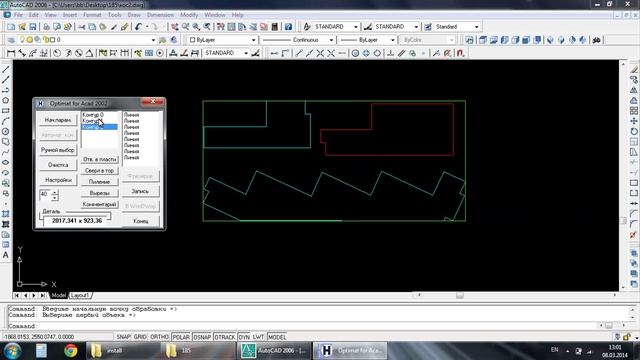Open the dimension style STANDARD dropdown
Viewport: 640px width, 360px height.
point(416,27)
